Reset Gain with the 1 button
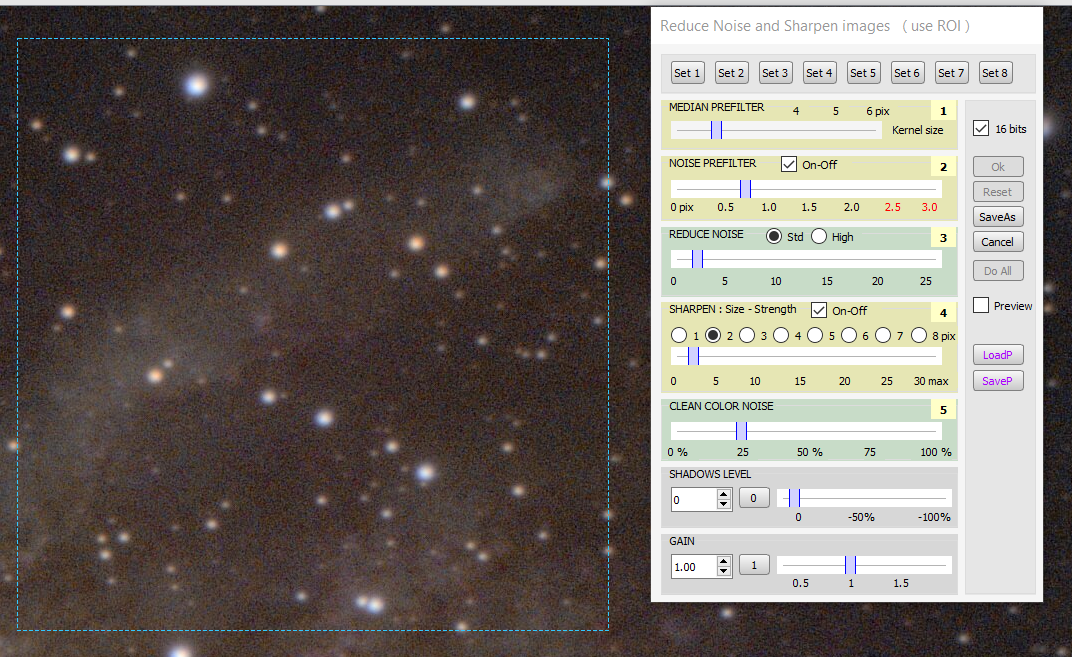1072x657 pixels. coord(754,565)
